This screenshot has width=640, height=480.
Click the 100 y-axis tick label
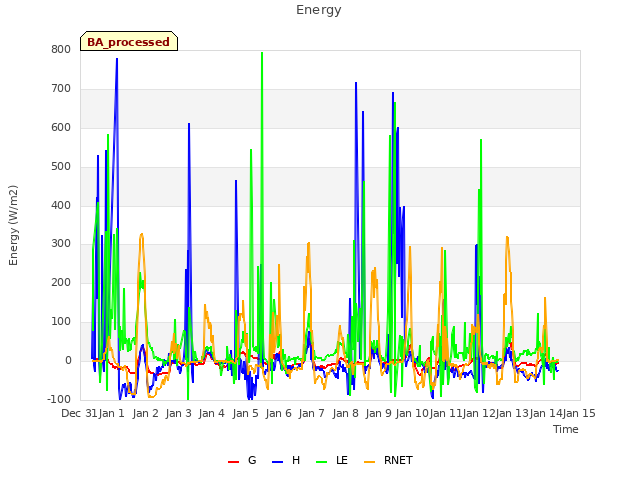click(x=61, y=322)
